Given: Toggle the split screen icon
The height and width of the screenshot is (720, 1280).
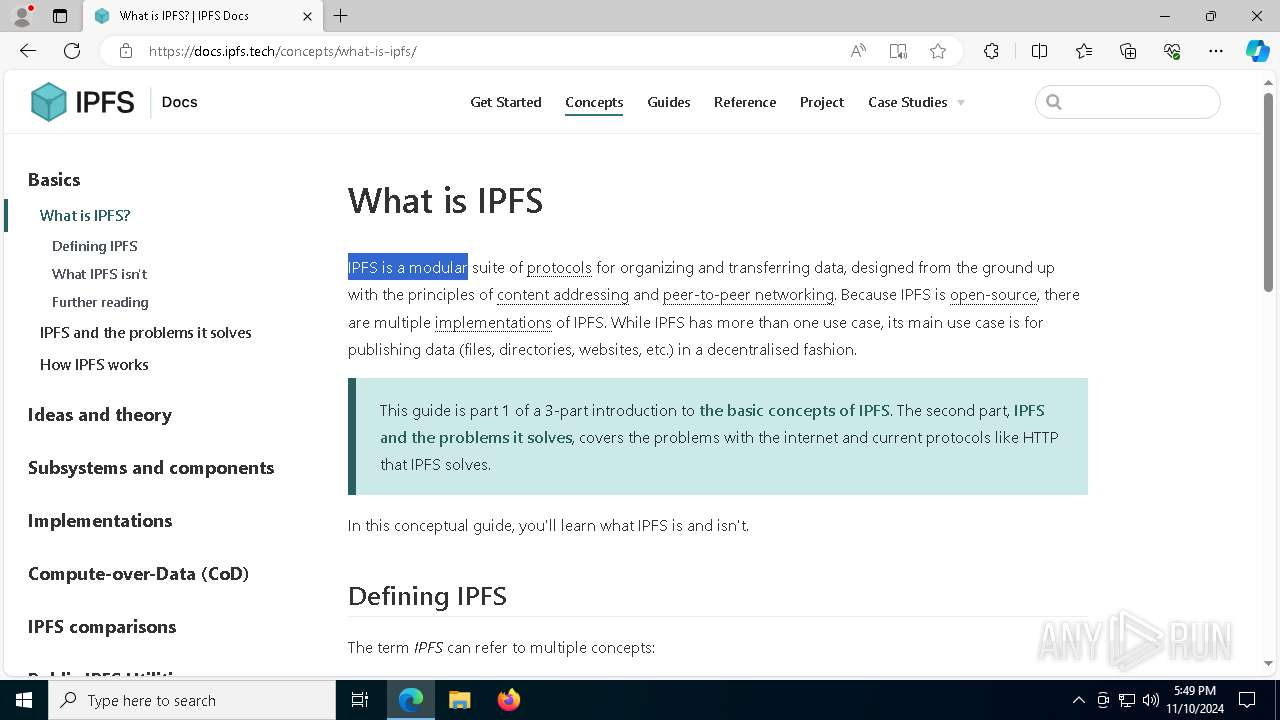Looking at the screenshot, I should 1039,51.
